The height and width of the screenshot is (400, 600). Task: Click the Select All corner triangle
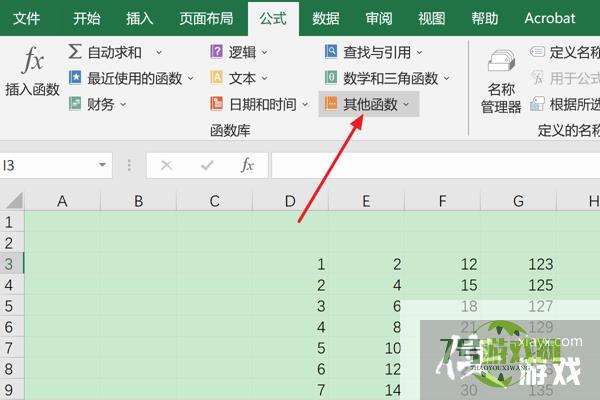[15, 201]
